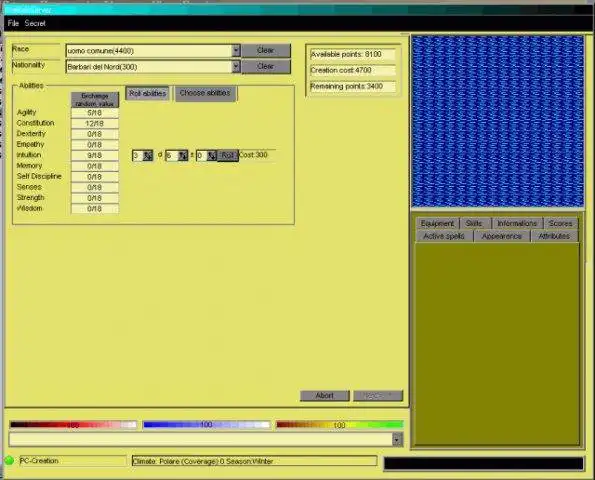Click the Self Discipline label
Image resolution: width=595 pixels, height=480 pixels.
click(39, 176)
